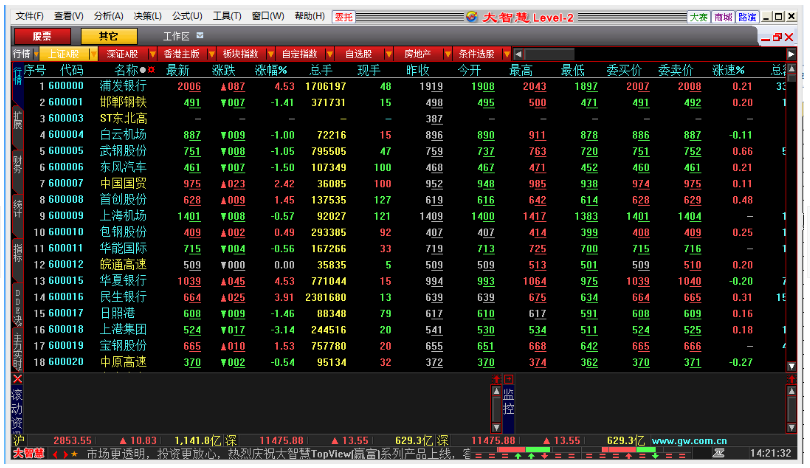Click the orange star icon in status bar
Screen dimensions: 810x468
[x=74, y=454]
